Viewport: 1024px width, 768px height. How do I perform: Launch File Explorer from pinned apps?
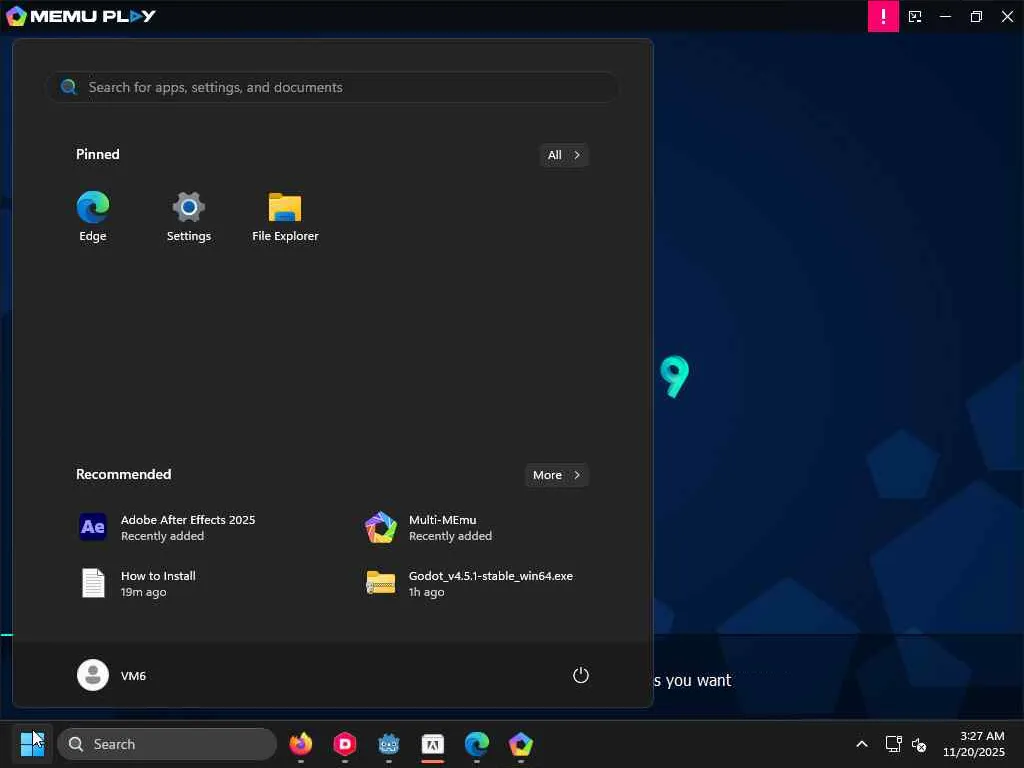pyautogui.click(x=285, y=217)
